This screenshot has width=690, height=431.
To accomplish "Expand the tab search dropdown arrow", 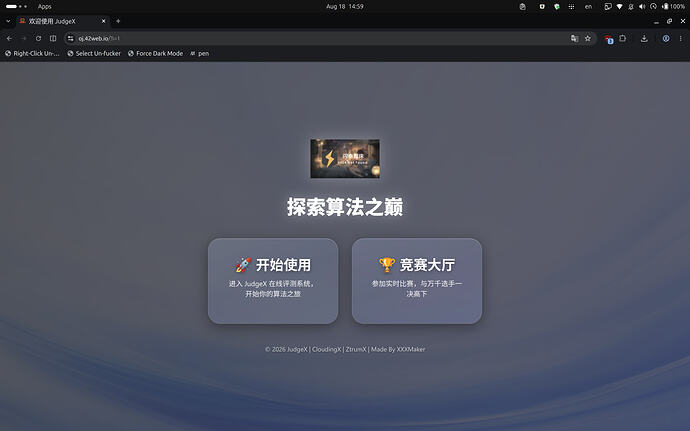I will [x=8, y=21].
